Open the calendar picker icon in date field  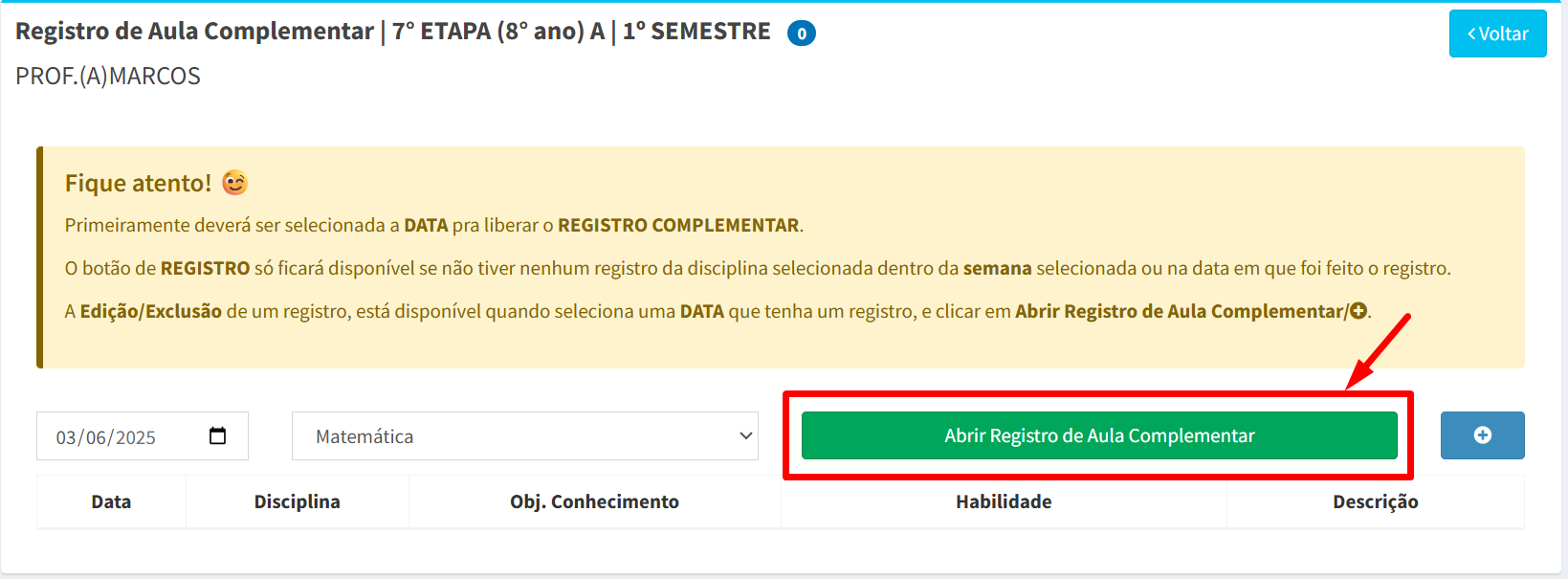coord(218,435)
